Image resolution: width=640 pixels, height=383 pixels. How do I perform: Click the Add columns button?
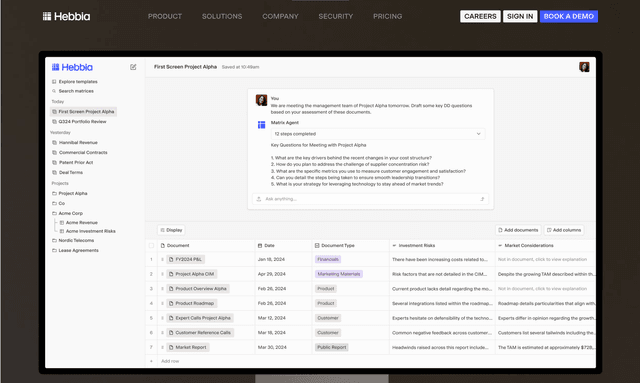(564, 230)
